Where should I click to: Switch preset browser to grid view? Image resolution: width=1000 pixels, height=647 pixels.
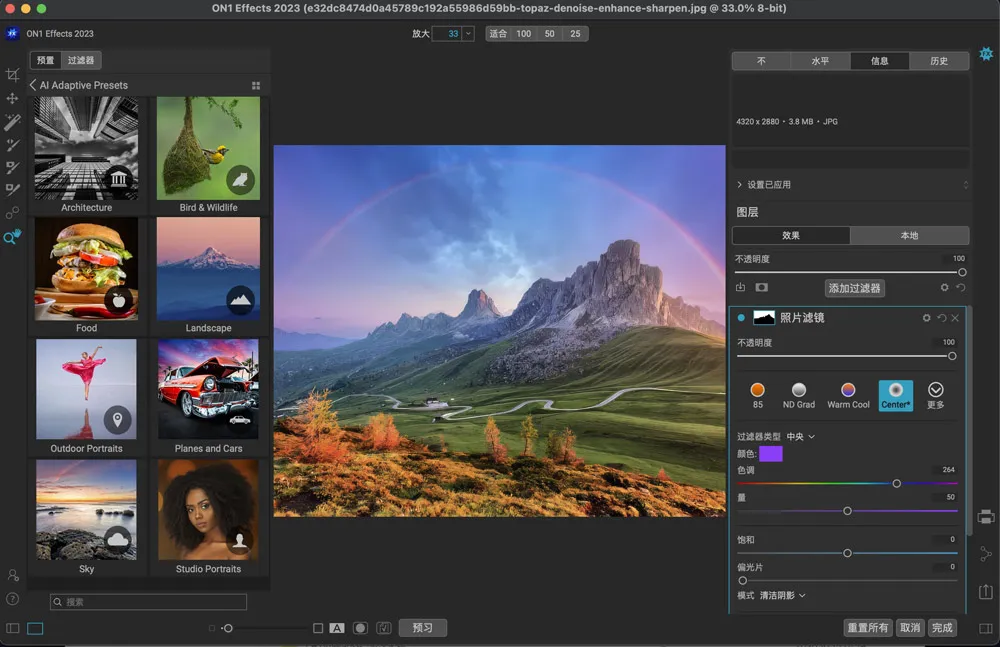tap(256, 86)
